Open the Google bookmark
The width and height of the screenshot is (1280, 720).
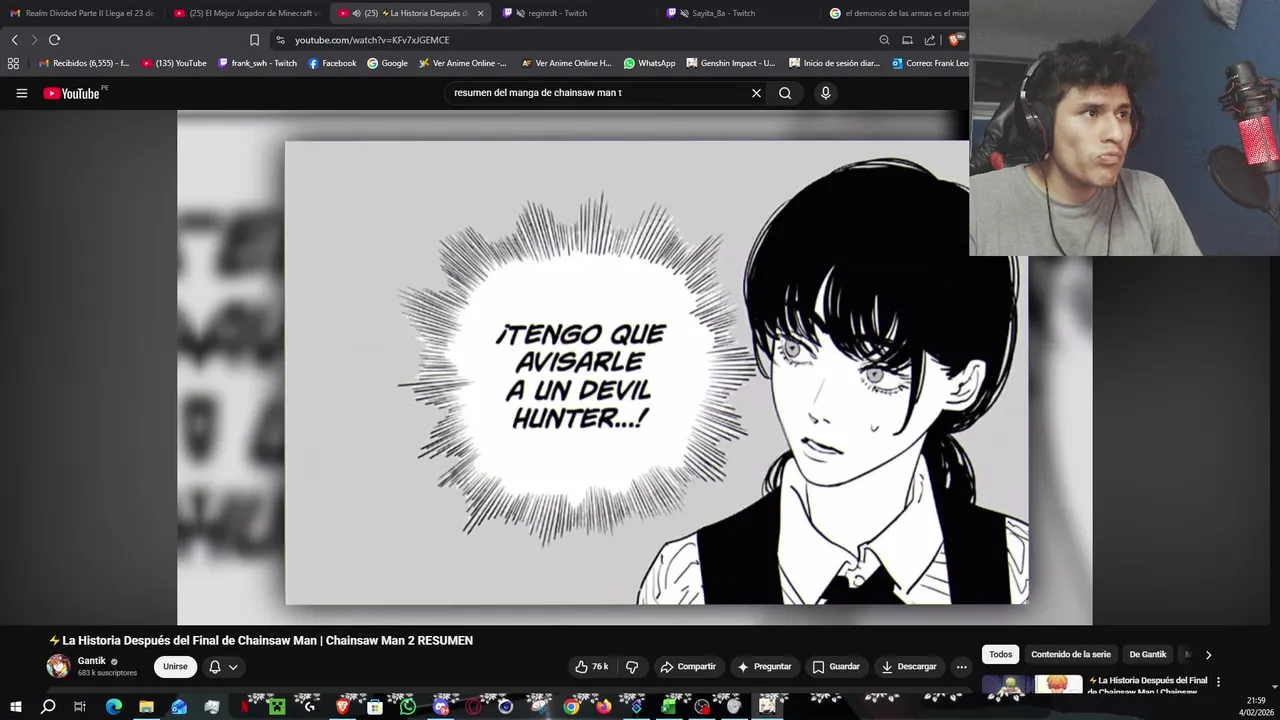387,63
